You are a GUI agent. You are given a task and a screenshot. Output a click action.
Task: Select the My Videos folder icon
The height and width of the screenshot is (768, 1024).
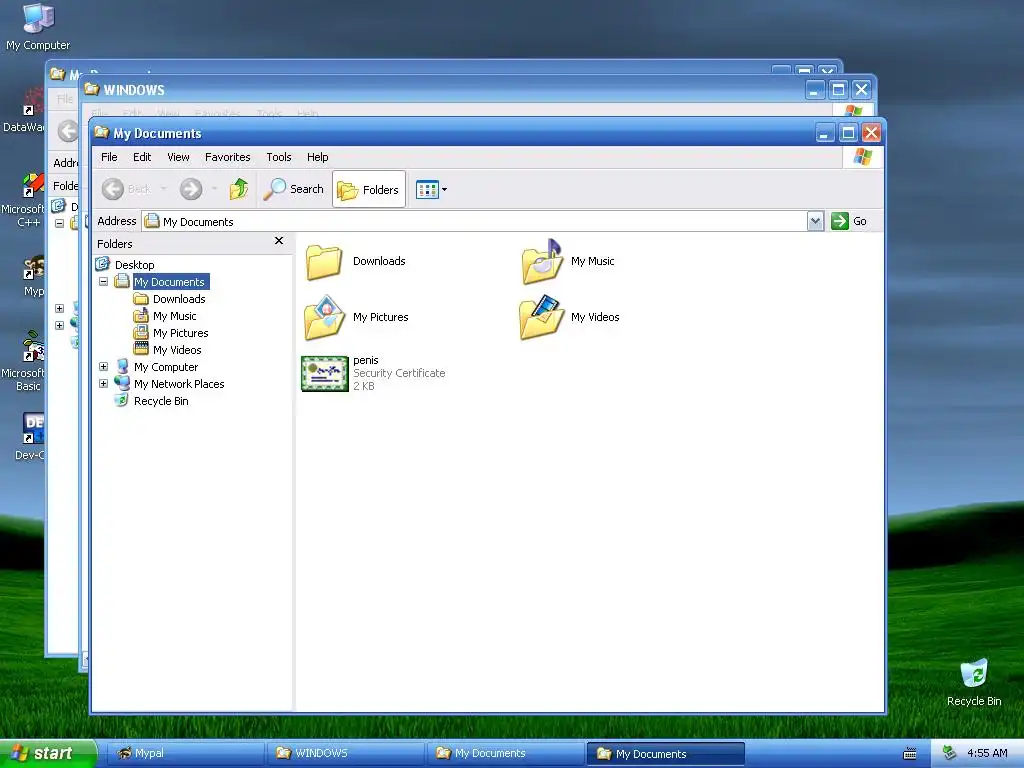(x=542, y=317)
